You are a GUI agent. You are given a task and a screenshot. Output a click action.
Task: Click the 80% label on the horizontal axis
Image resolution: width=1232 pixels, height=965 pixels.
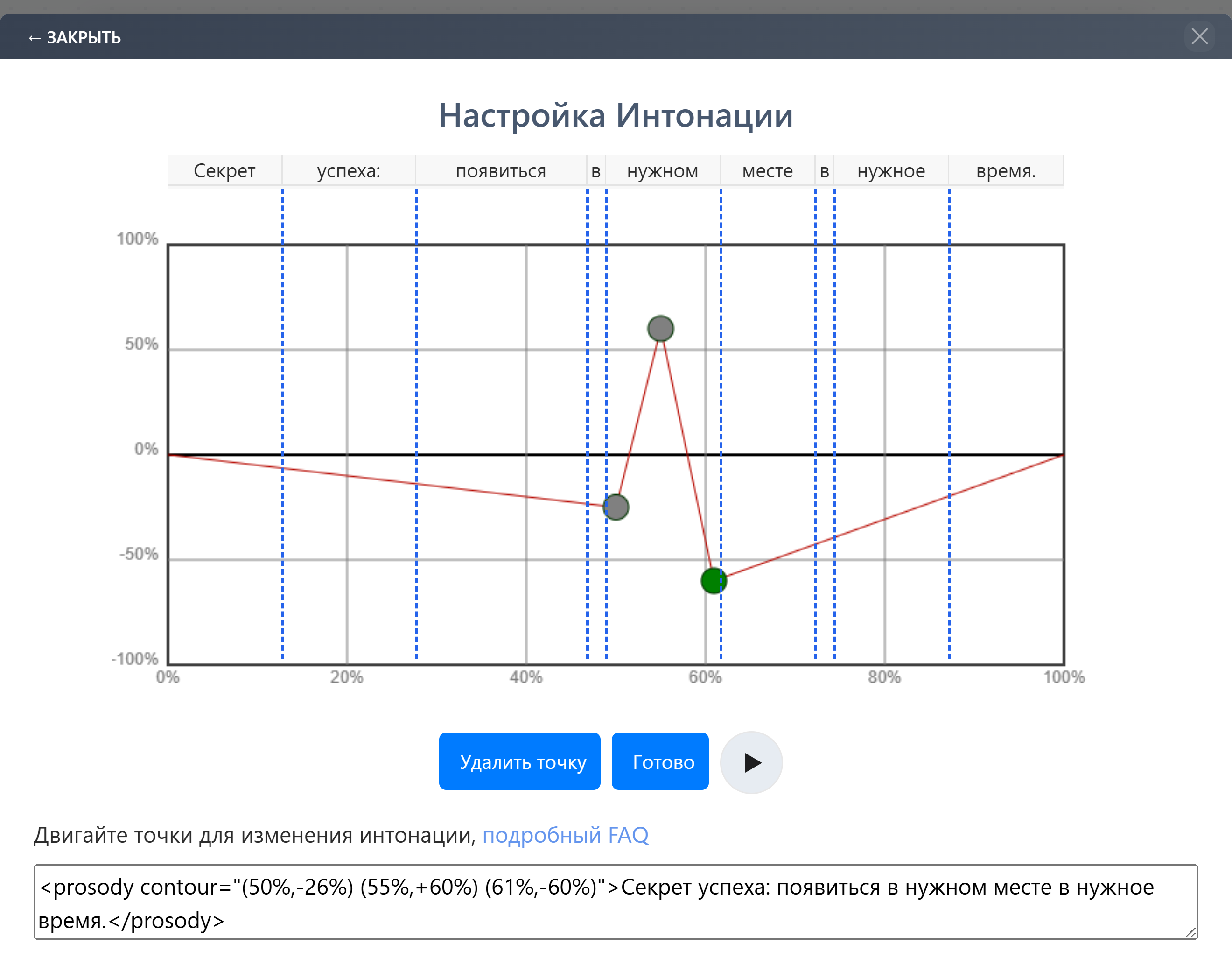pos(884,677)
